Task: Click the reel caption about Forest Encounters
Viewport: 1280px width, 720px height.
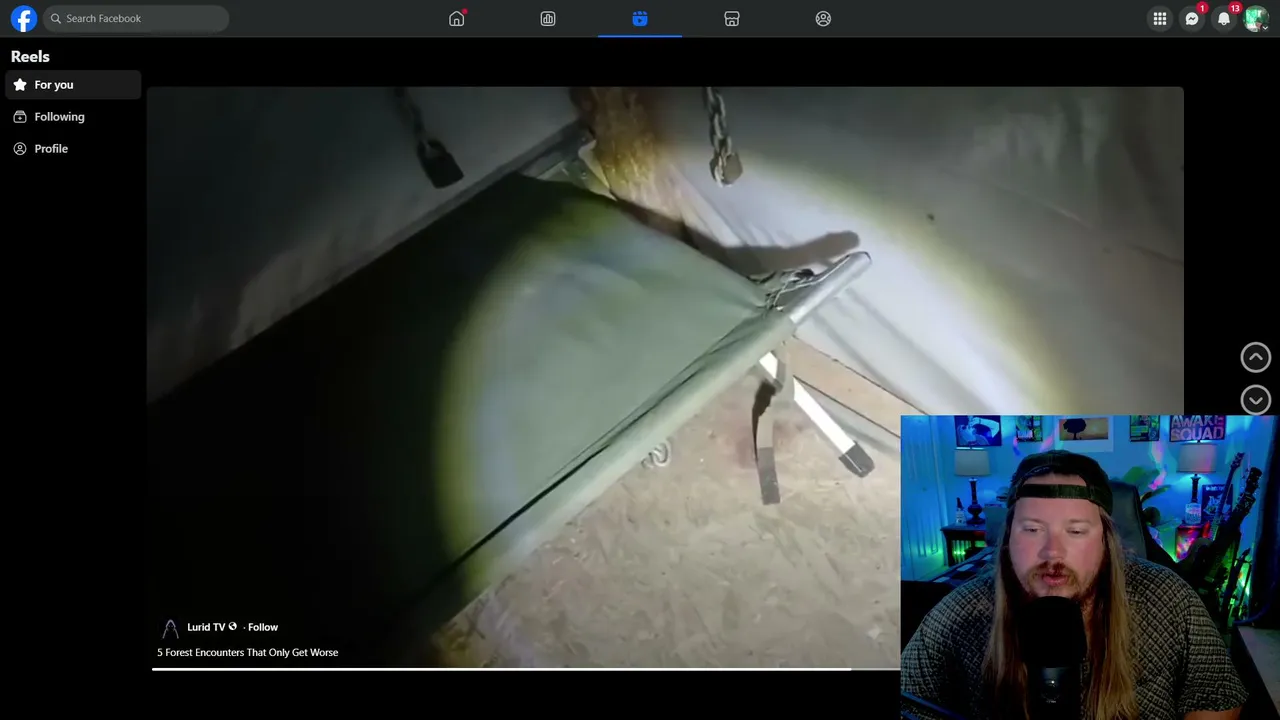Action: click(248, 652)
